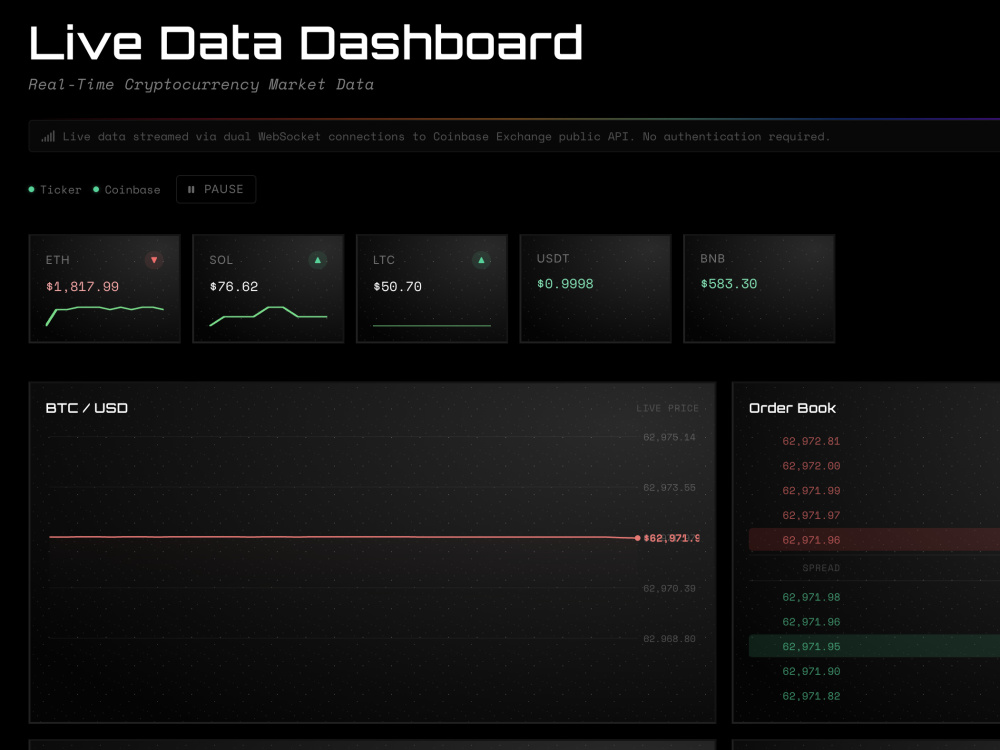Viewport: 1000px width, 750px height.
Task: Select the LTC sparkline chart
Action: [432, 325]
